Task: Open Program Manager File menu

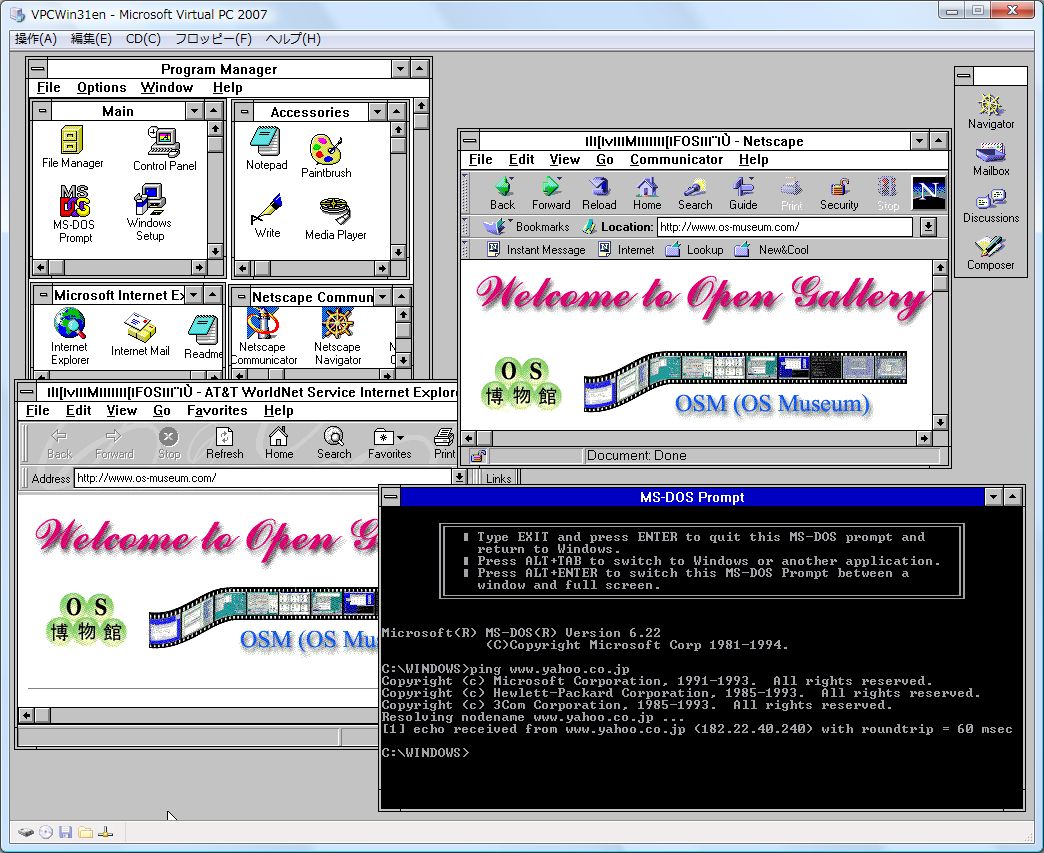Action: 49,87
